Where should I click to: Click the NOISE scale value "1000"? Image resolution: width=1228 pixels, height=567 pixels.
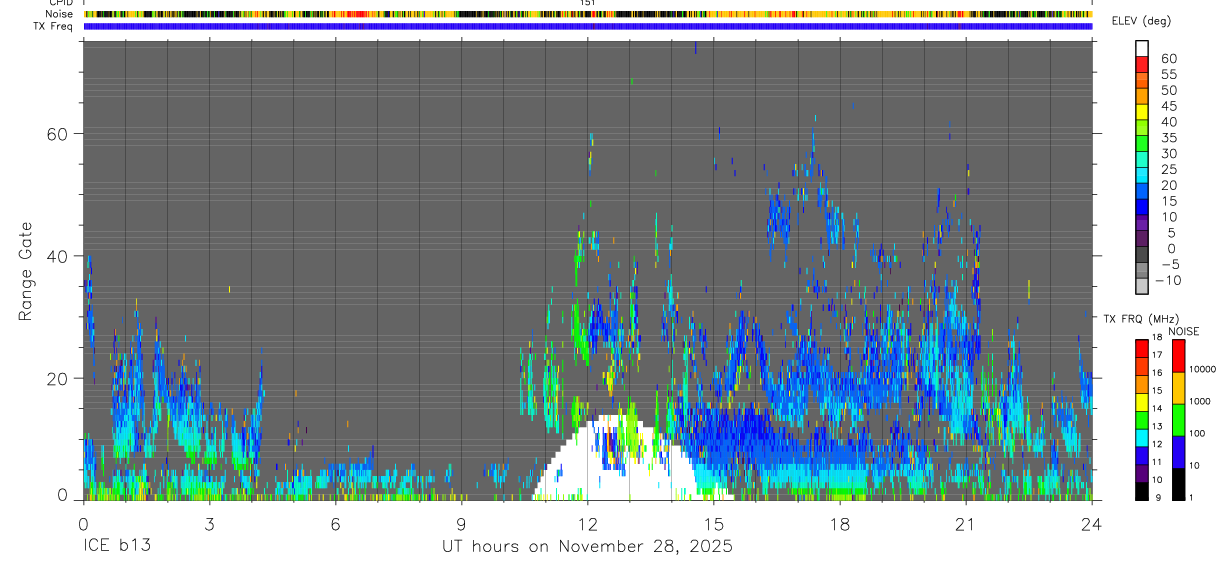click(x=1200, y=401)
